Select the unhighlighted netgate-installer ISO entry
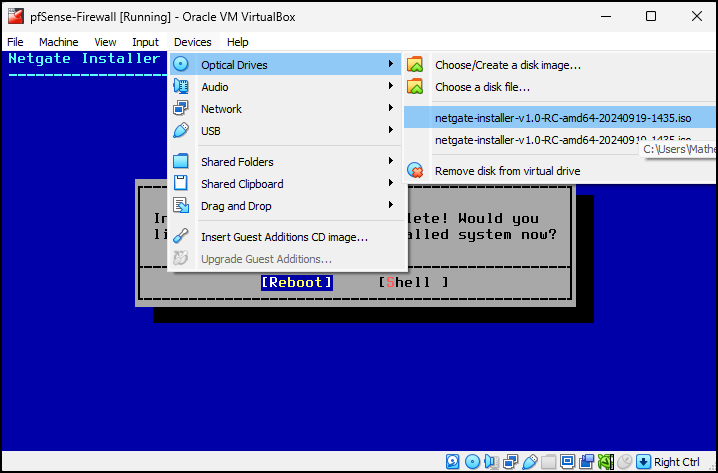The image size is (718, 473). point(561,140)
